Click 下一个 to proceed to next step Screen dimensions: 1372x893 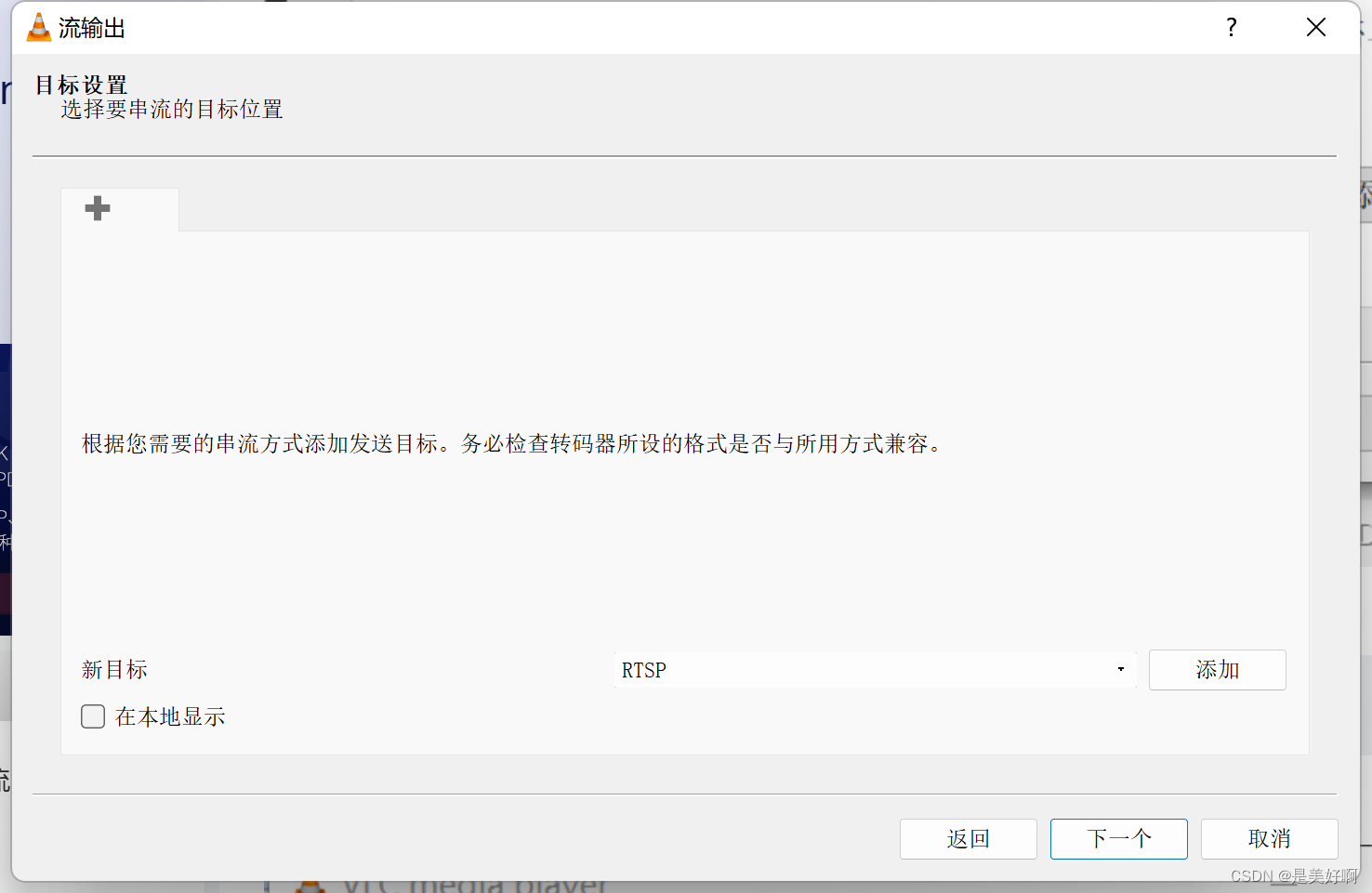(1118, 838)
